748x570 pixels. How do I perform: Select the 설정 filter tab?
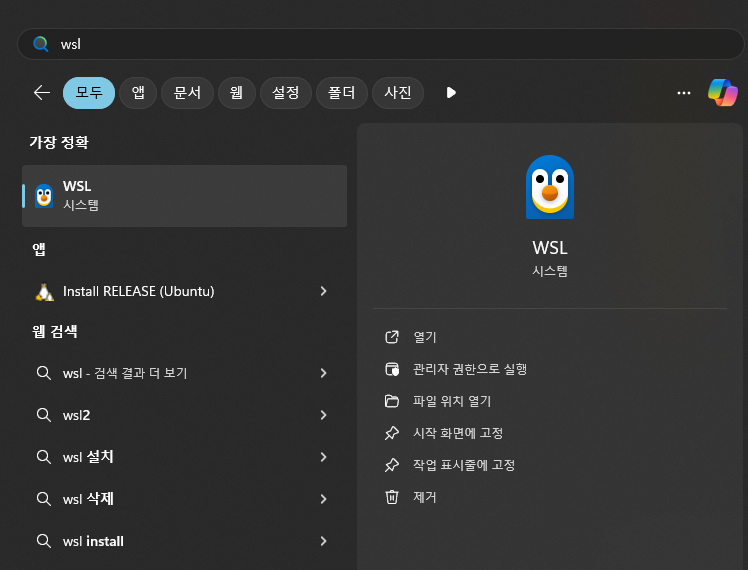(285, 93)
